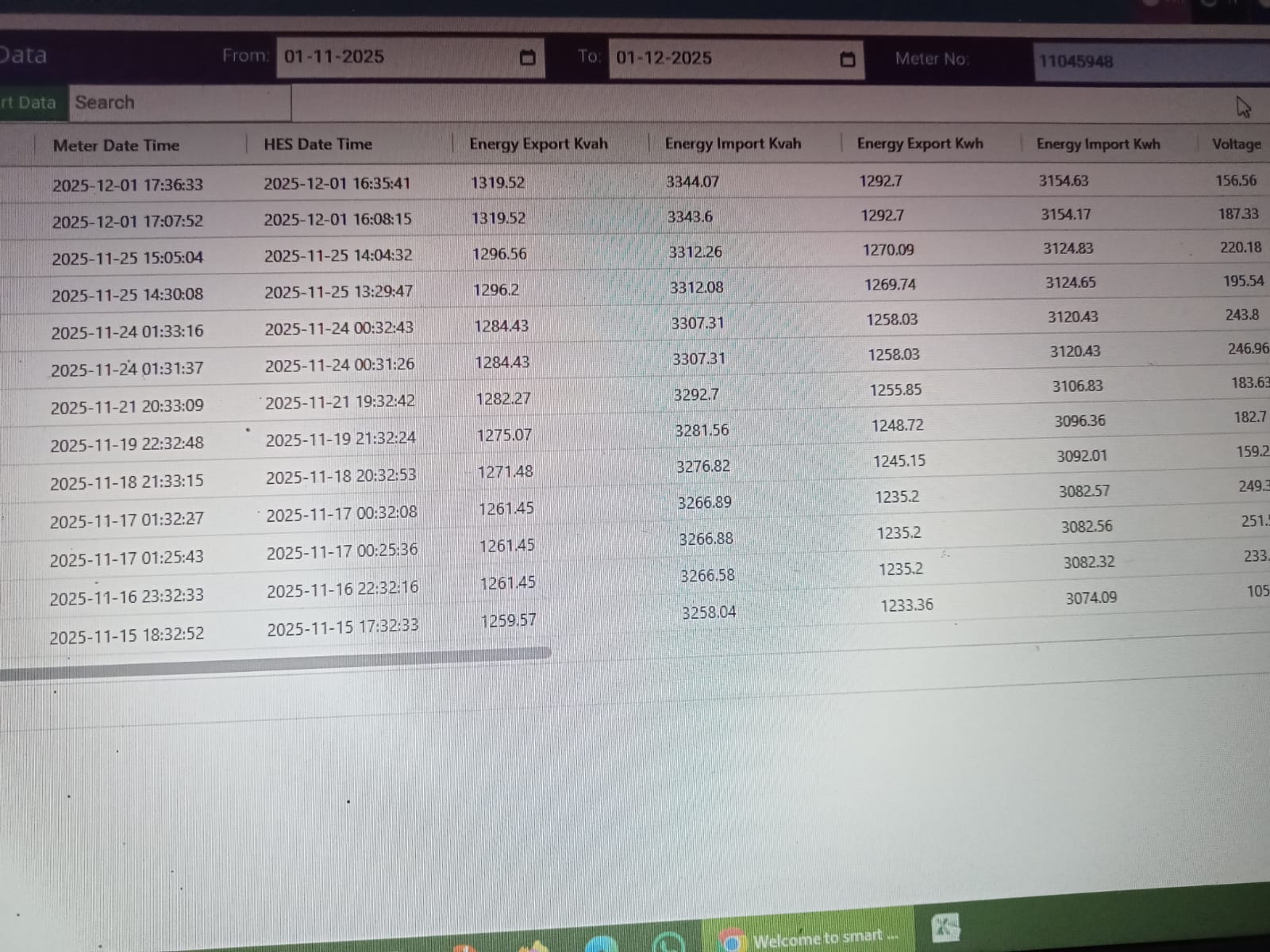This screenshot has height=952, width=1270.
Task: Click Export Kvah value 1296.56
Action: pos(499,254)
